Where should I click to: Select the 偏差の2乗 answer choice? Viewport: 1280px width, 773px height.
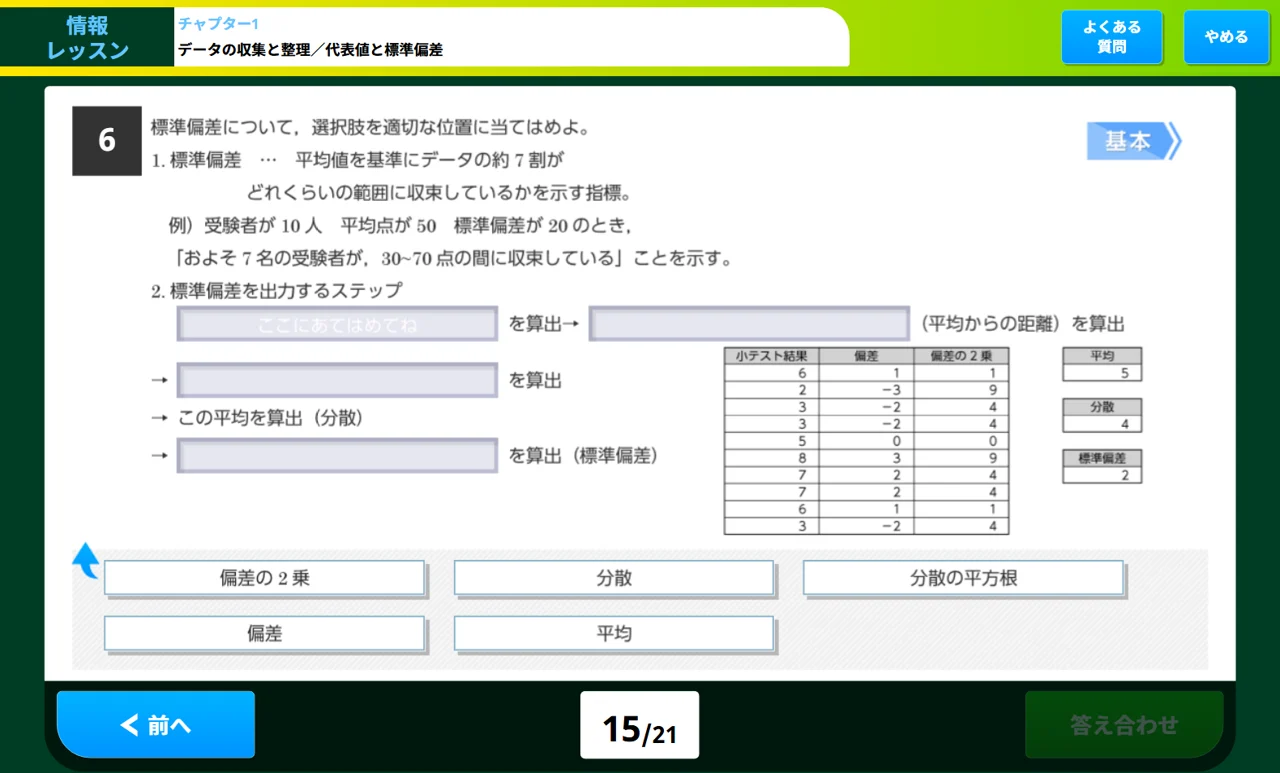265,578
